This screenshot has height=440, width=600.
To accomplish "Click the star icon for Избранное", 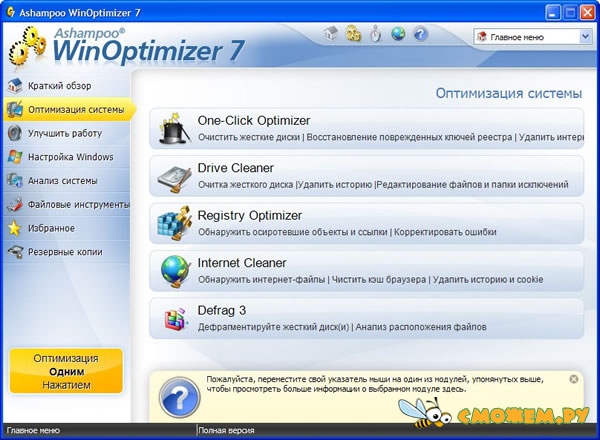I will 15,228.
